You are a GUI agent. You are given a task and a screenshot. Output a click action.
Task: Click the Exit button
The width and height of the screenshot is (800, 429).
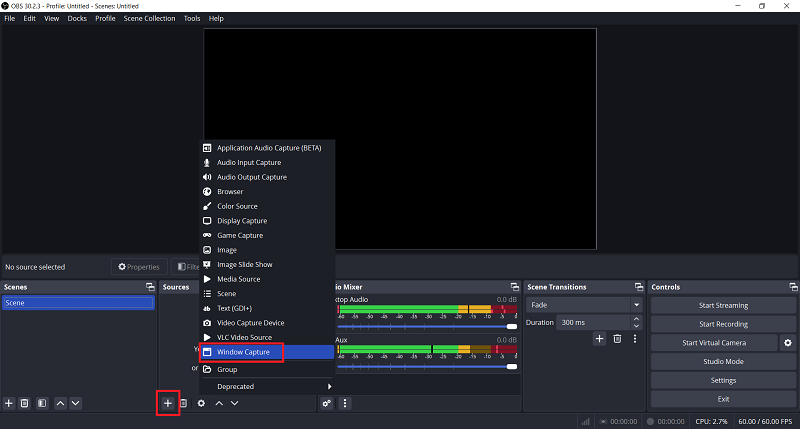click(x=723, y=399)
